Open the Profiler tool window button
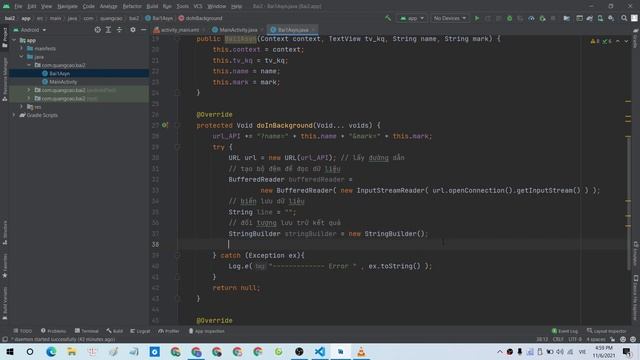This screenshot has height=360, width=640. [x=169, y=331]
